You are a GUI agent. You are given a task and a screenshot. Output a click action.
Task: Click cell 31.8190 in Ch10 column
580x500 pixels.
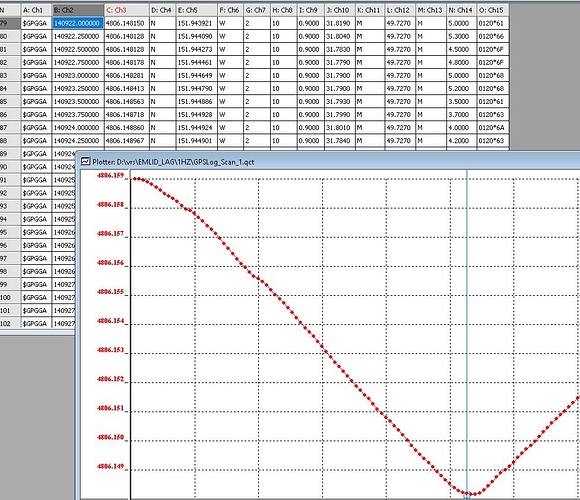(340, 23)
